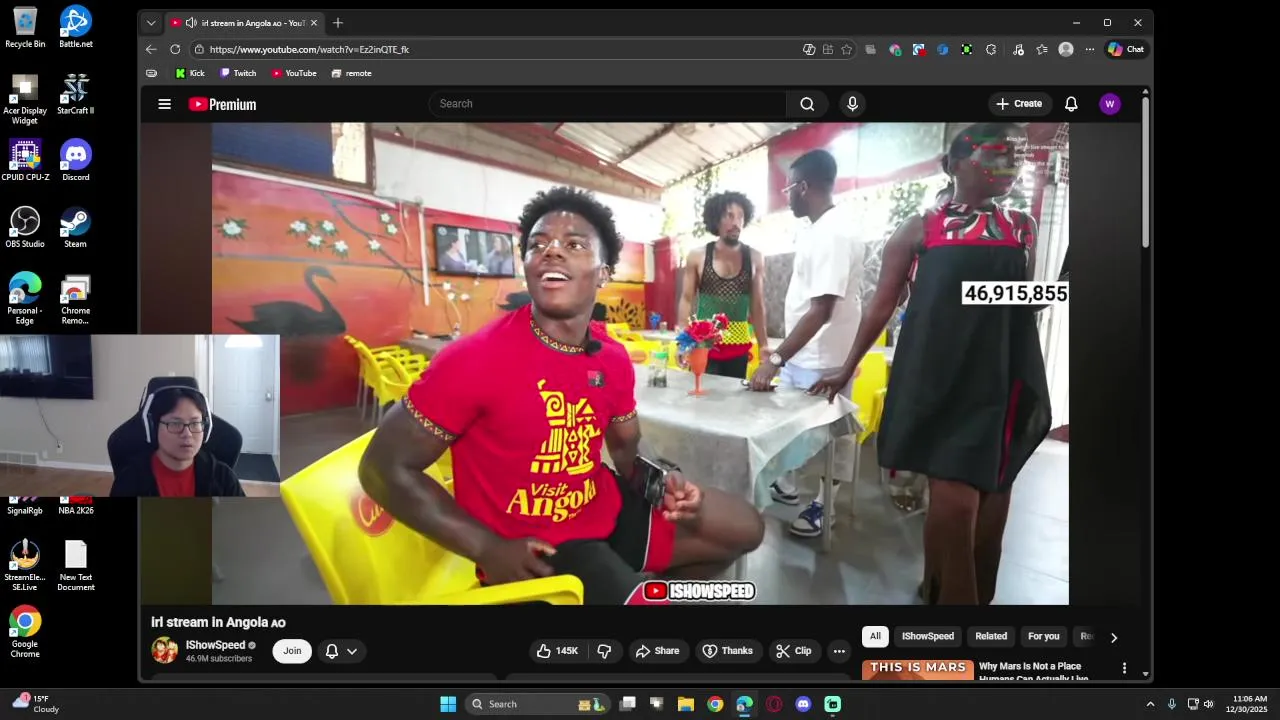Open File Explorer from taskbar

[x=686, y=704]
